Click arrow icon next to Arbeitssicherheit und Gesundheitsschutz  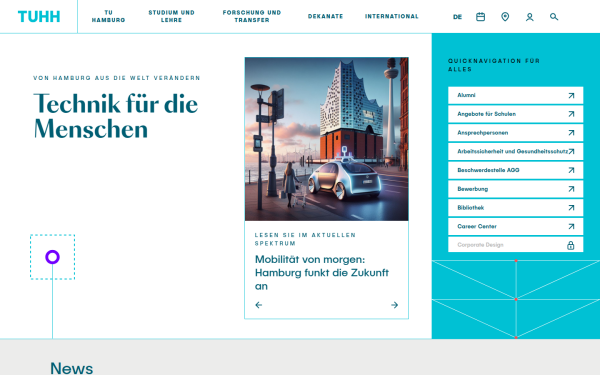point(571,152)
